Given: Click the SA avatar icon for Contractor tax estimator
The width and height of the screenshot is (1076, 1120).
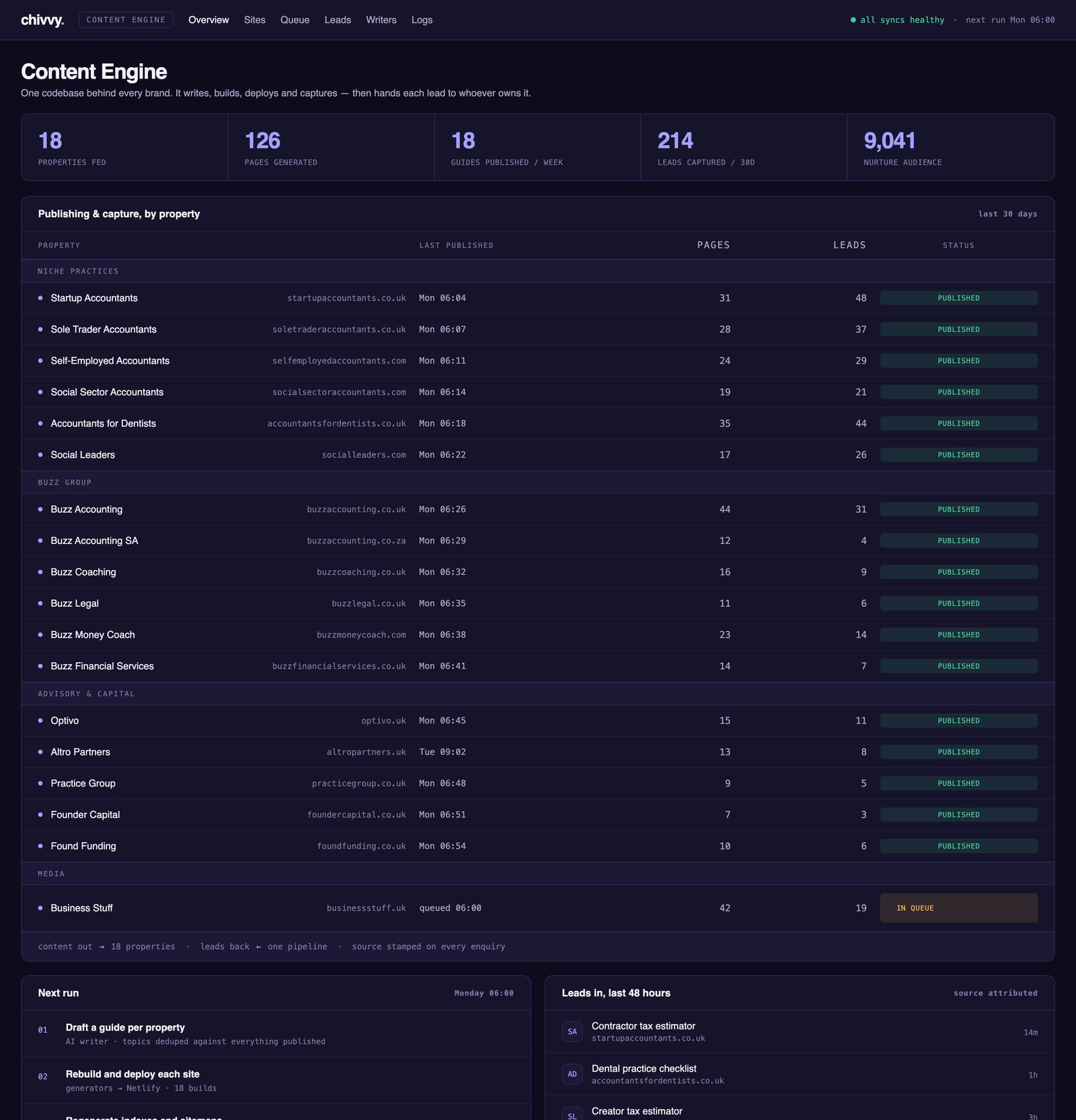Looking at the screenshot, I should 572,1031.
